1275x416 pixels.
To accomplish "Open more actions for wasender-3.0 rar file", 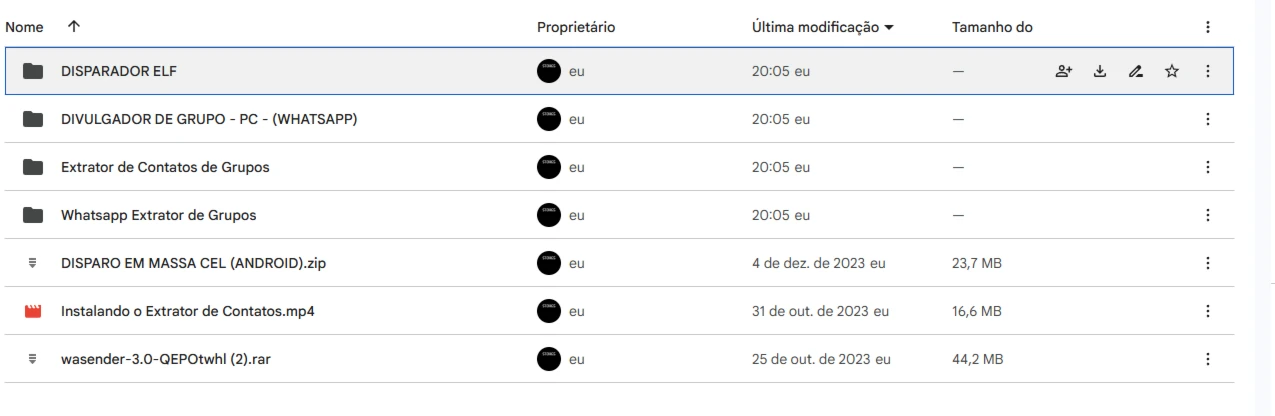I will [x=1208, y=359].
